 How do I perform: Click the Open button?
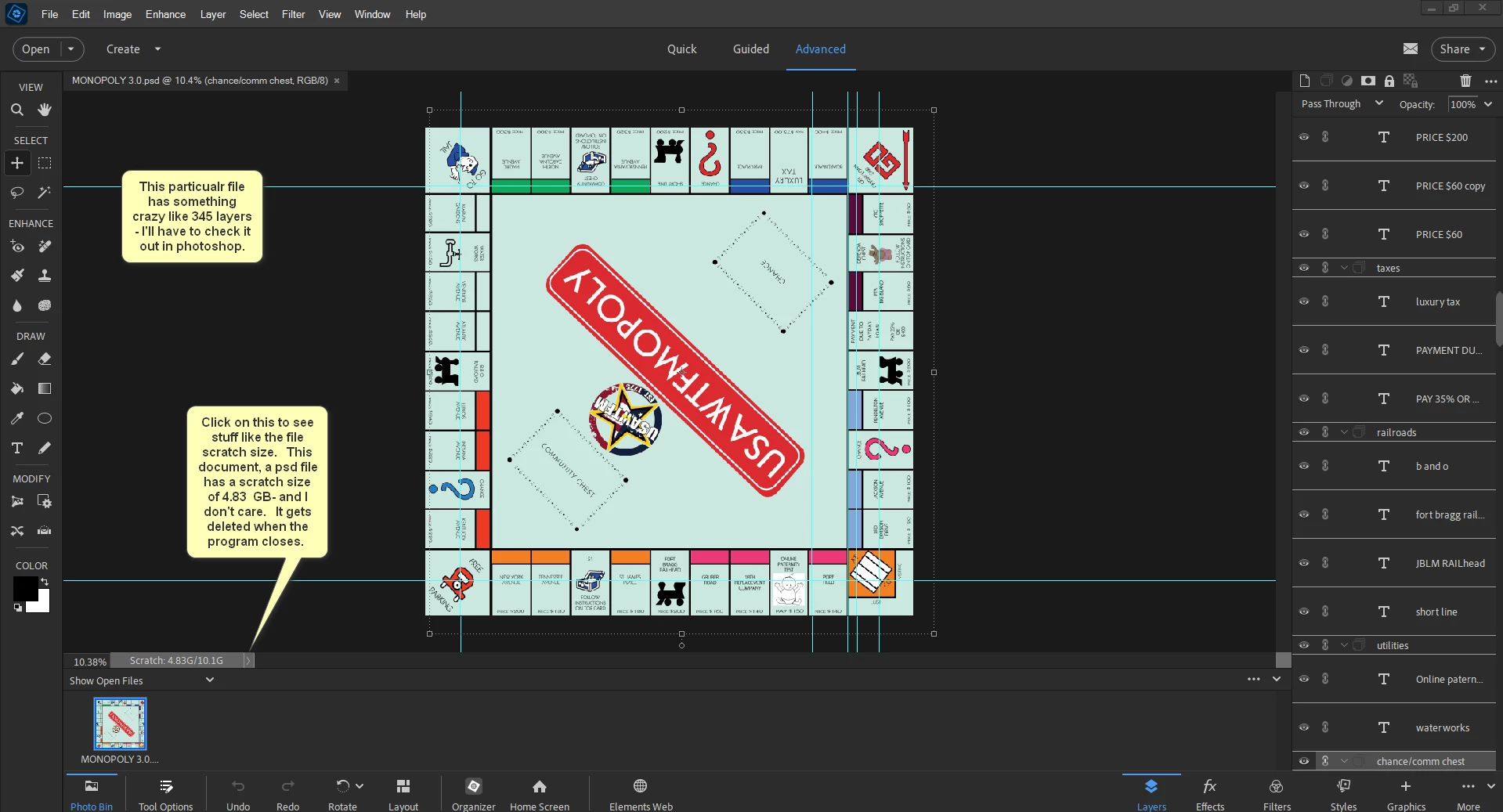point(36,49)
